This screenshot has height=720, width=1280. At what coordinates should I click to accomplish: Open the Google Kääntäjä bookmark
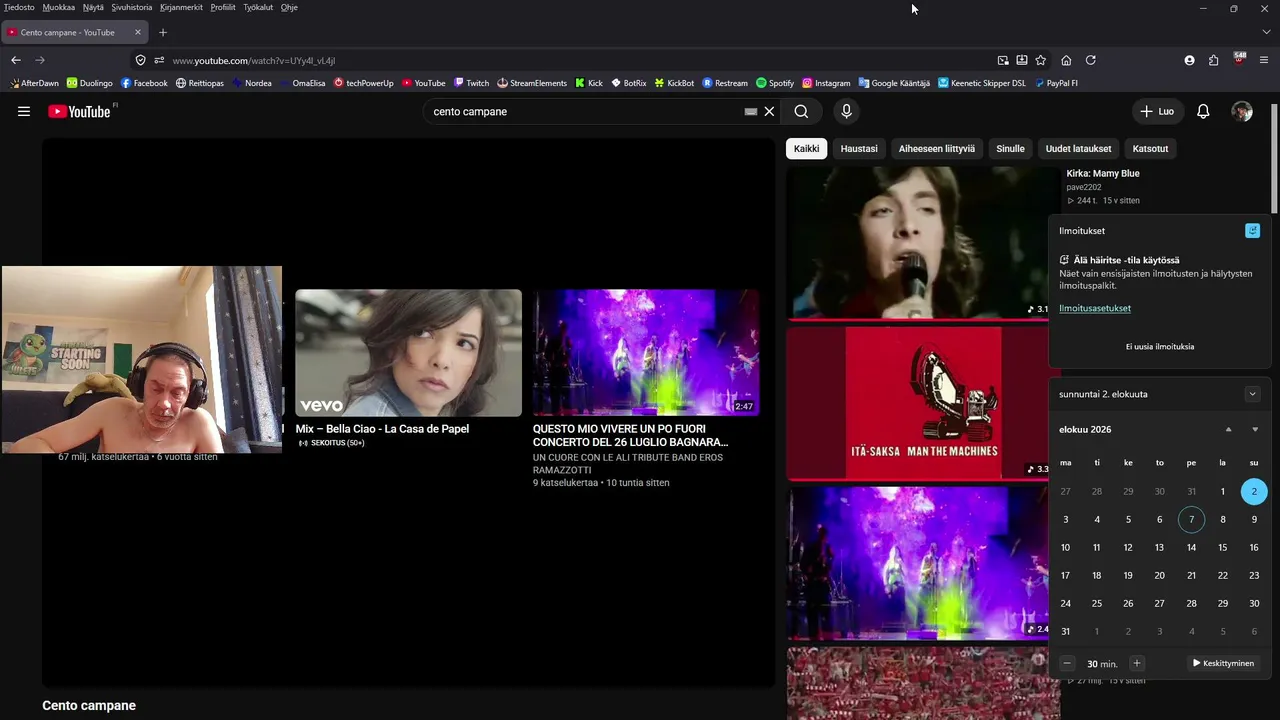point(894,83)
